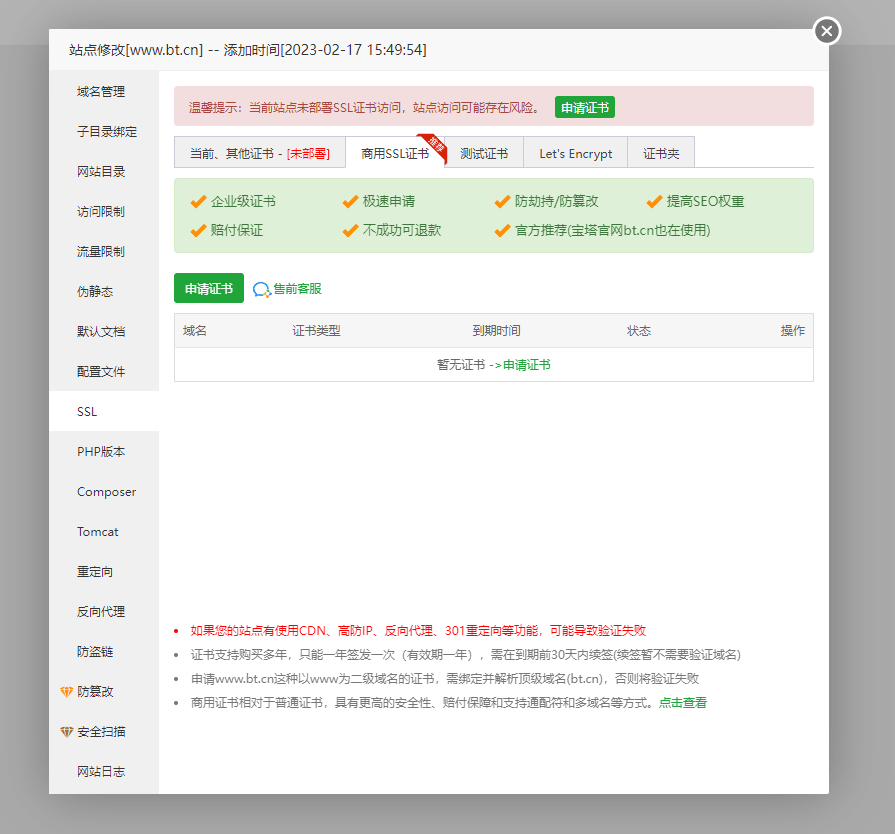Open the 测试证书 tab
The width and height of the screenshot is (895, 834).
click(484, 154)
